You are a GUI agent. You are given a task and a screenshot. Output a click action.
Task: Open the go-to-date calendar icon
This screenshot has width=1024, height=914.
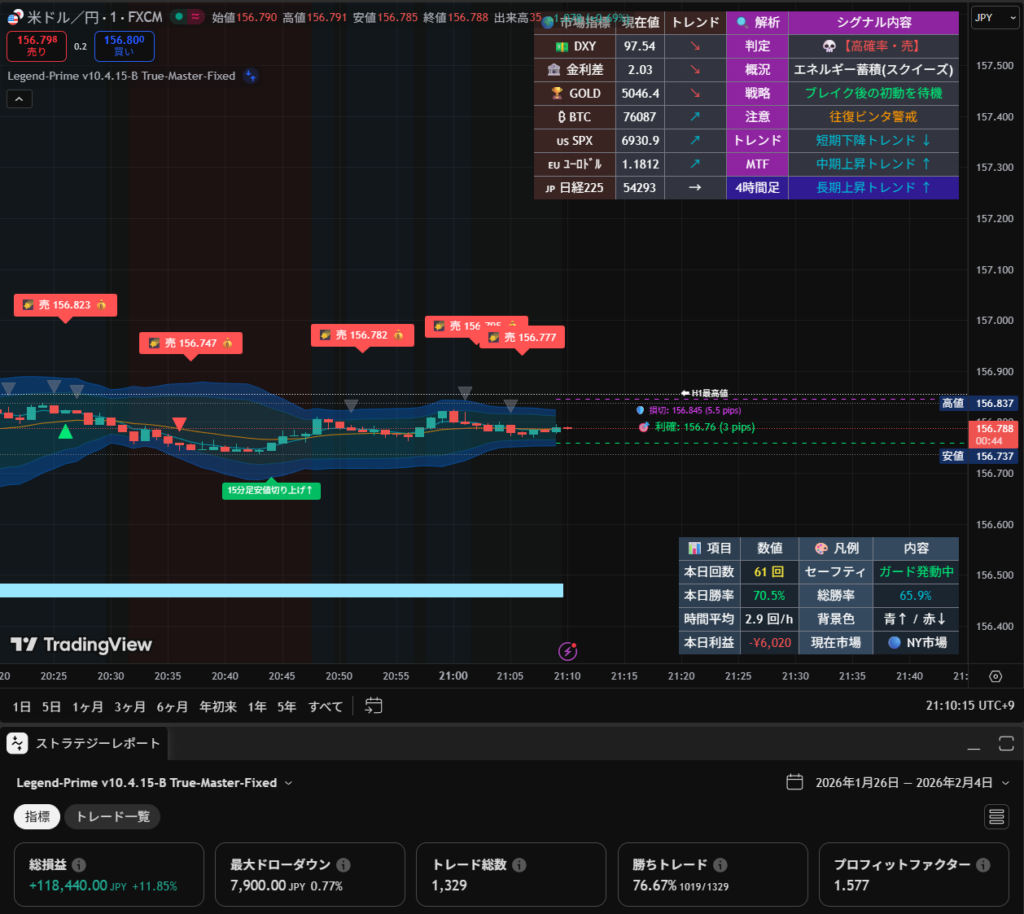[x=374, y=706]
